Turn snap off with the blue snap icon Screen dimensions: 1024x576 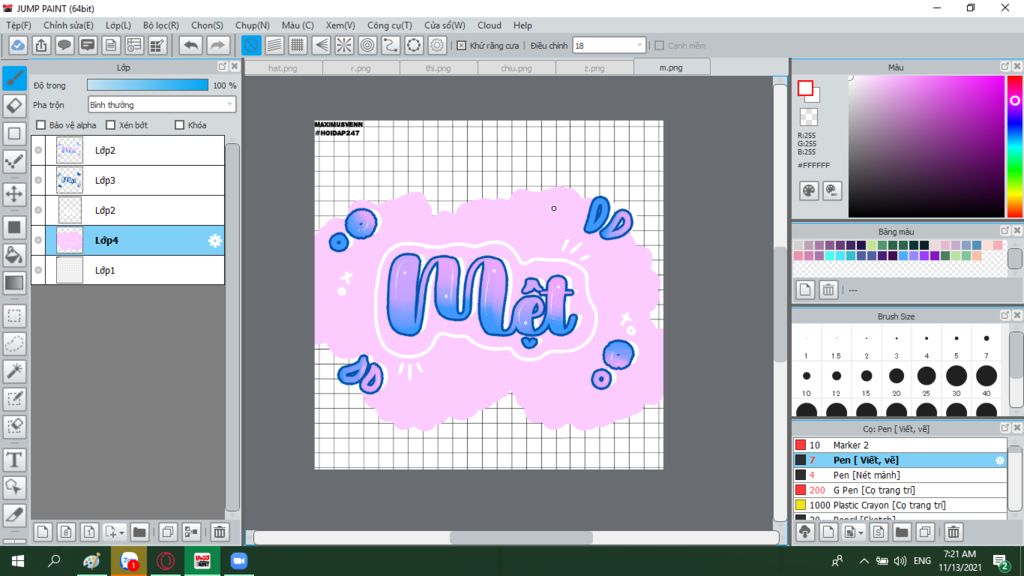pyautogui.click(x=251, y=45)
